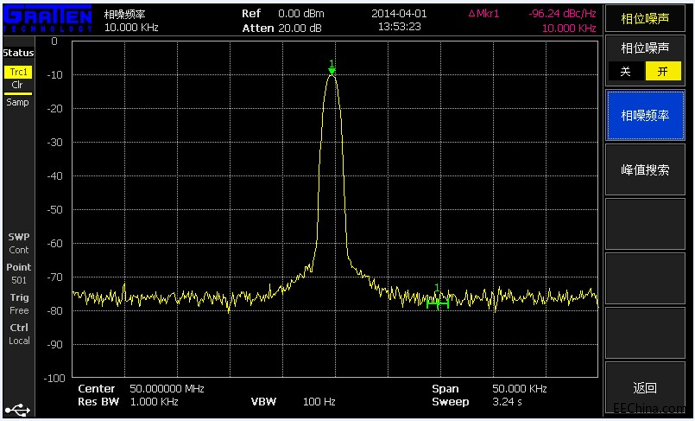The height and width of the screenshot is (421, 695).
Task: Click the -96.24 dBc/Hz marker reading
Action: (x=562, y=14)
